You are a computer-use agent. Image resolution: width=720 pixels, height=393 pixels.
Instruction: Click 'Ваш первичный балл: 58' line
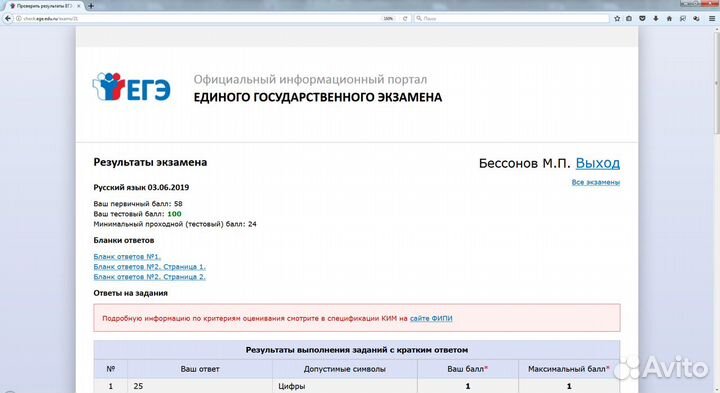tap(138, 204)
